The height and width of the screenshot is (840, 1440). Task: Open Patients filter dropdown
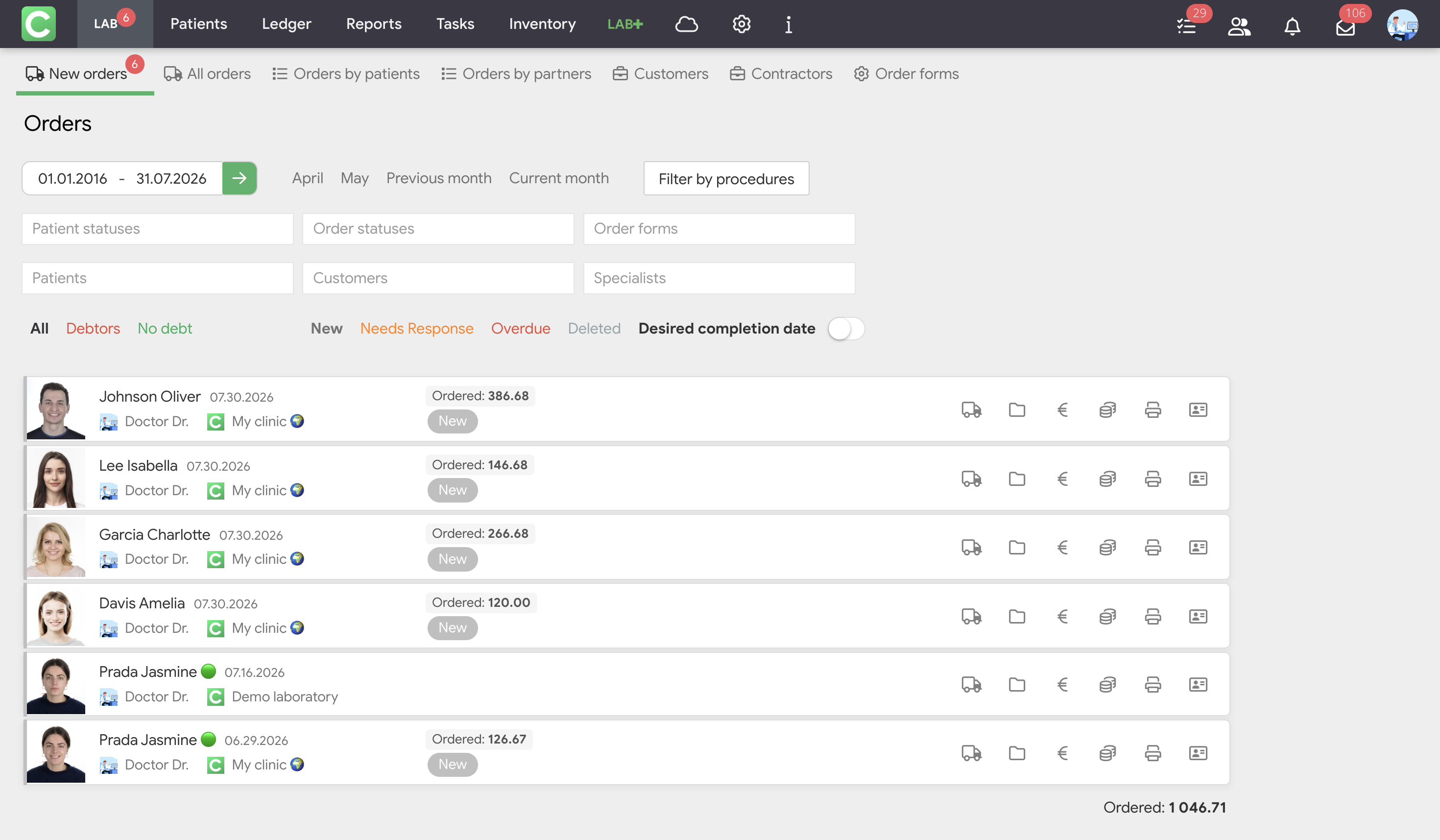tap(157, 278)
